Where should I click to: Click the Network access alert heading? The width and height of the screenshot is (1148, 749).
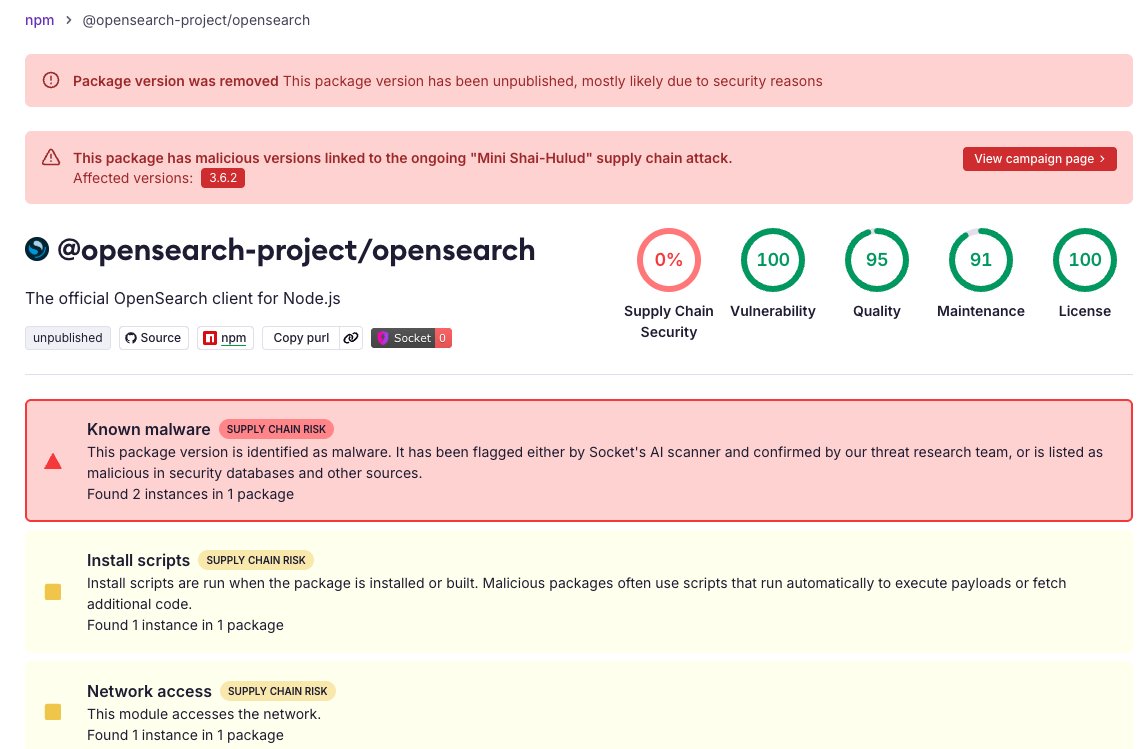149,691
